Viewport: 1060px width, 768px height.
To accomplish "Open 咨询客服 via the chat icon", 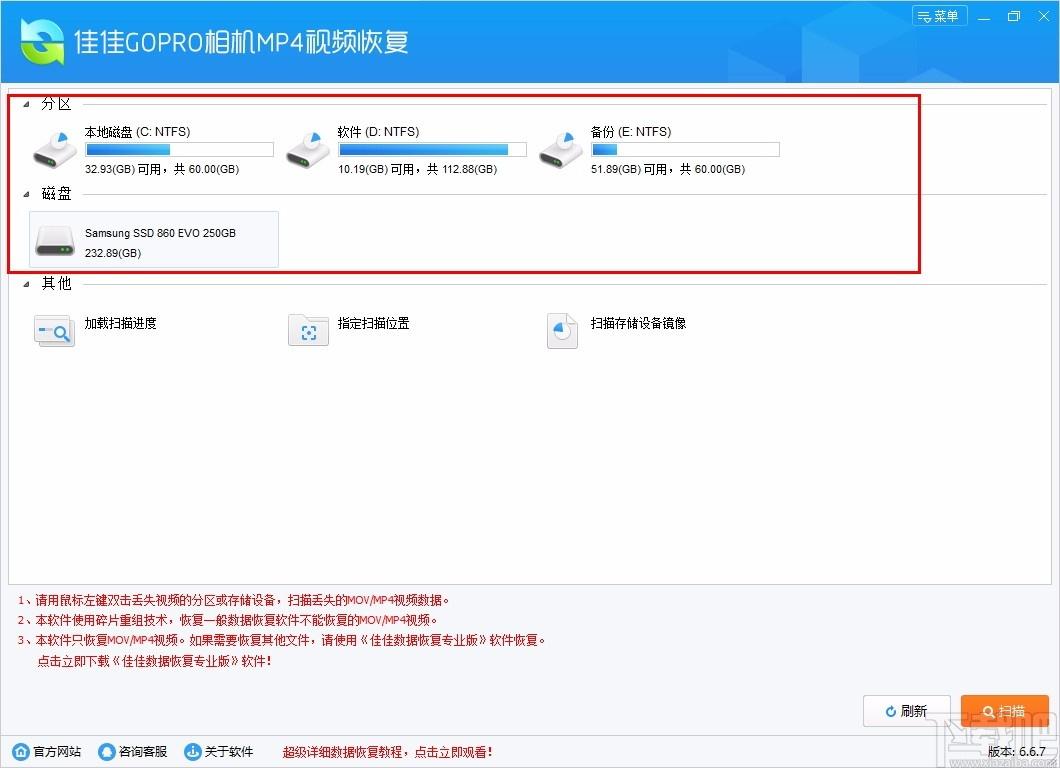I will pyautogui.click(x=106, y=751).
